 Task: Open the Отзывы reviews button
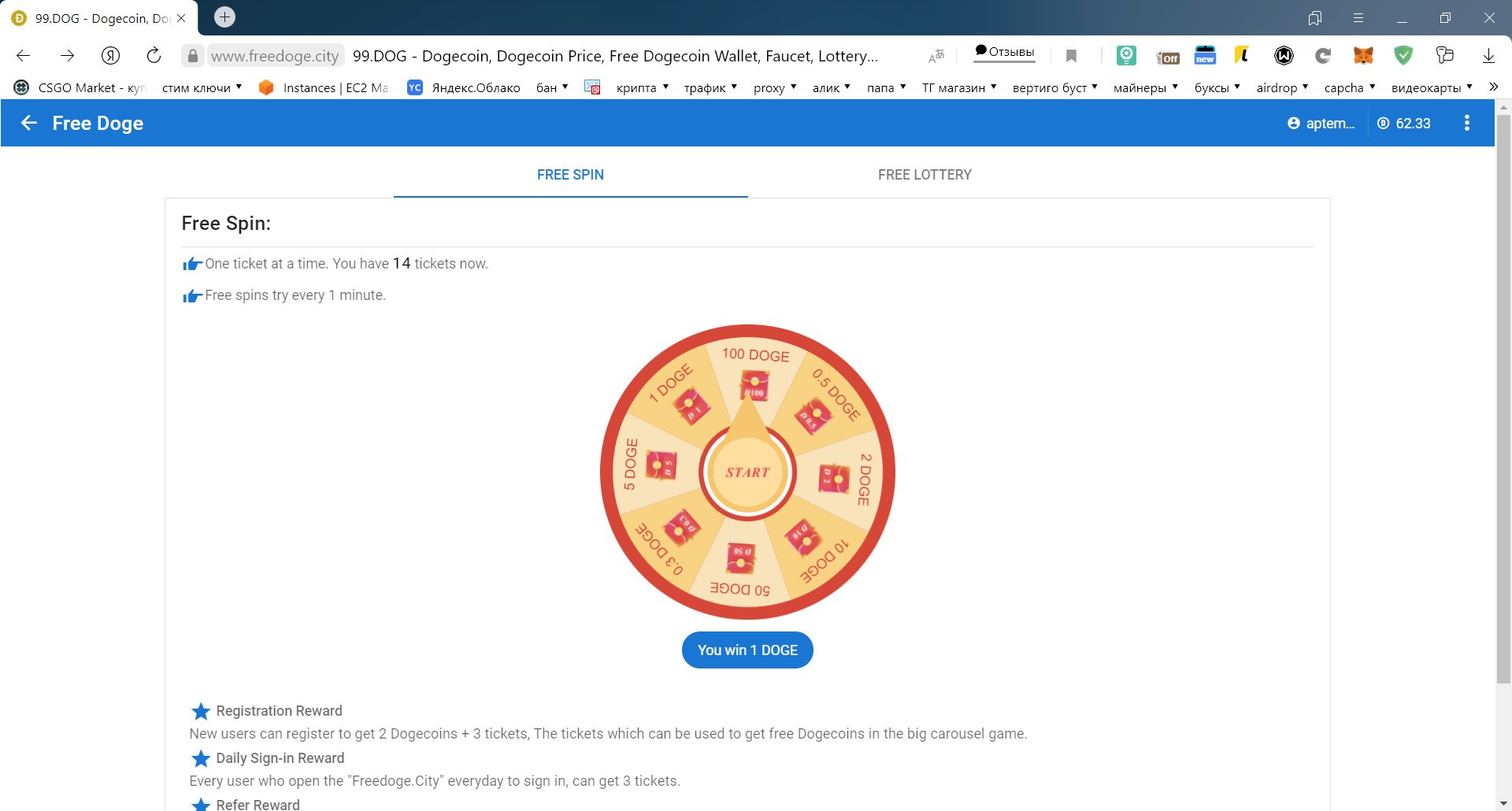point(1004,52)
